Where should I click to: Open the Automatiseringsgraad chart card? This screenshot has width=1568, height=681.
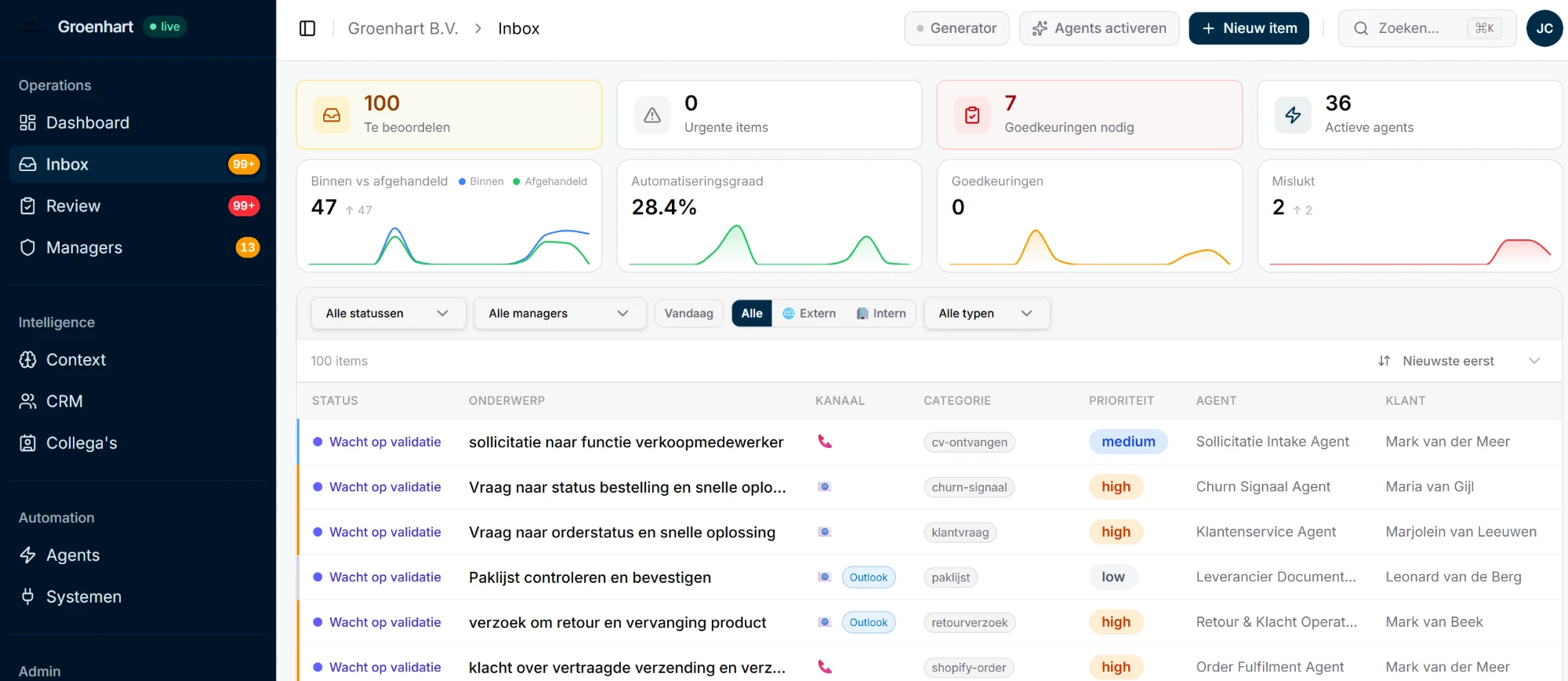pos(769,216)
